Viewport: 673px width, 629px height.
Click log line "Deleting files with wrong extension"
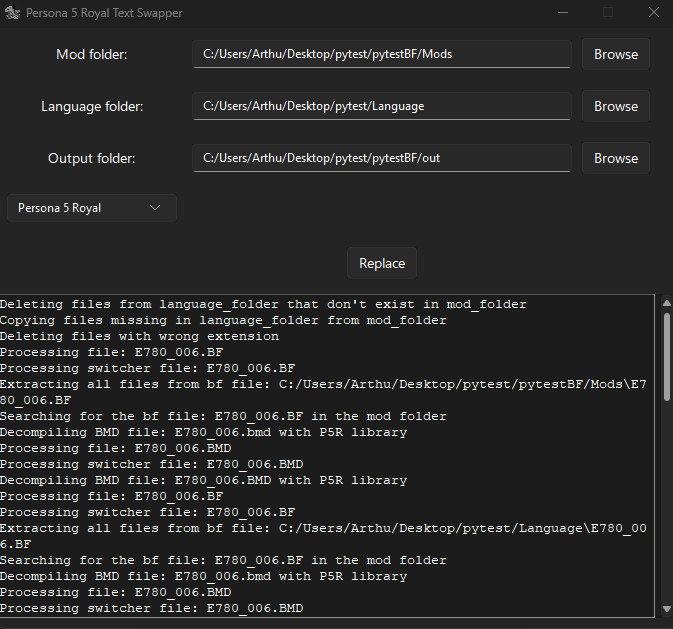139,336
